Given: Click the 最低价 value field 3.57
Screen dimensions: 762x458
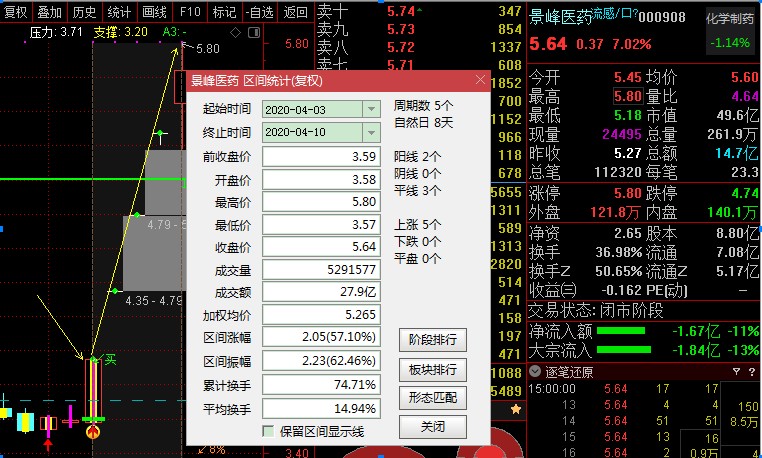Looking at the screenshot, I should click(321, 225).
